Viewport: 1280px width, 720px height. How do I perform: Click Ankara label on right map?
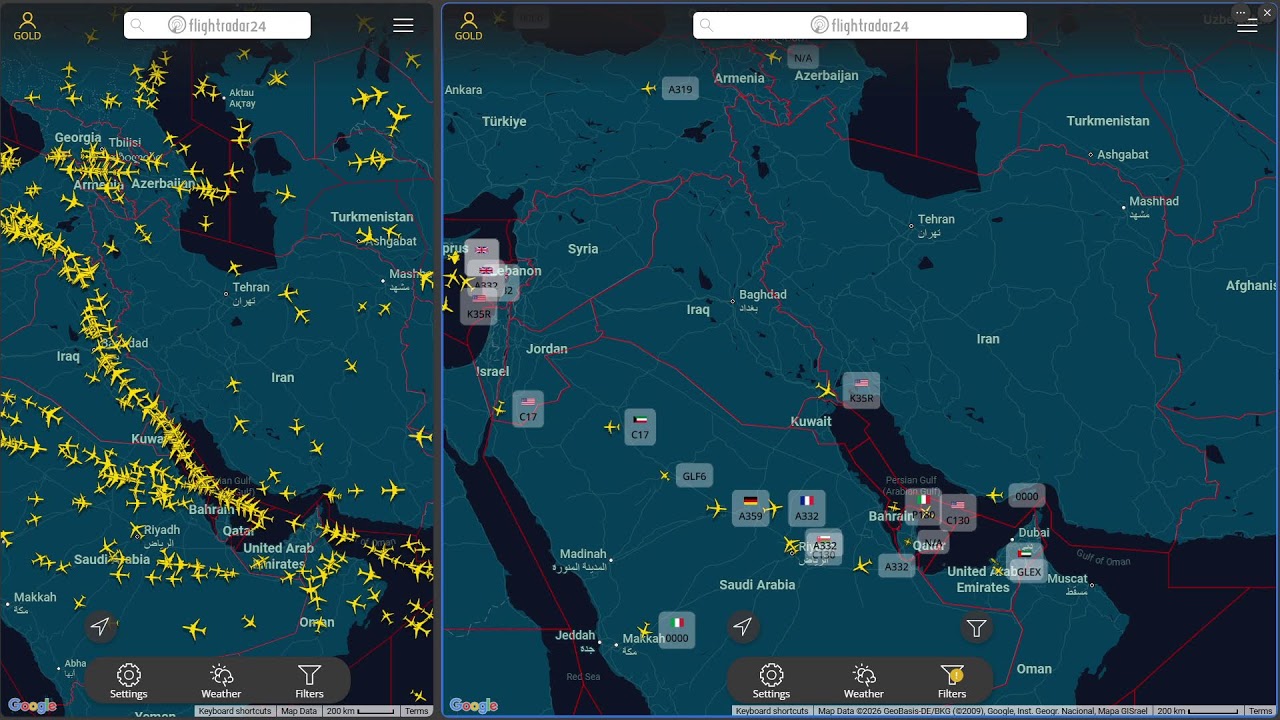tap(464, 90)
